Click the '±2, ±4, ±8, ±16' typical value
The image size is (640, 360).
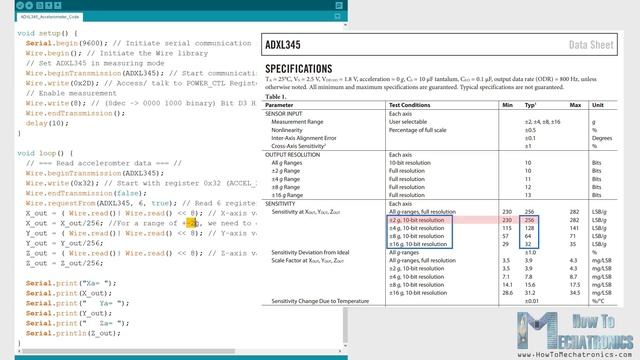tap(542, 122)
